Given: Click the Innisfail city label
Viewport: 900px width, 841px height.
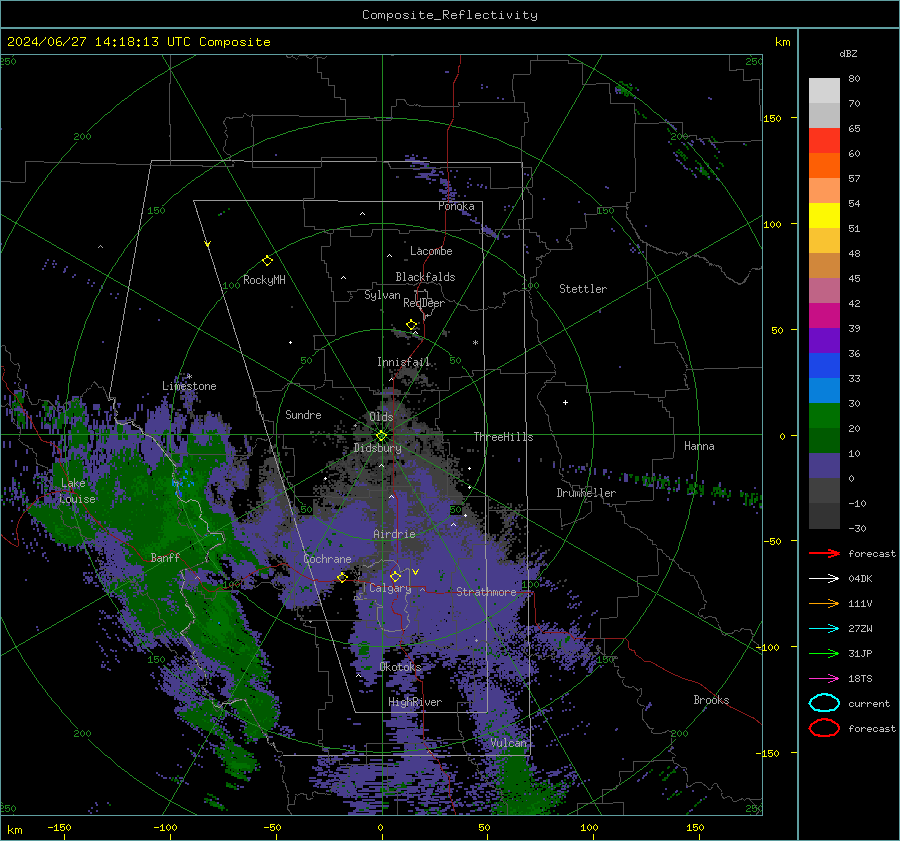Looking at the screenshot, I should (x=404, y=362).
